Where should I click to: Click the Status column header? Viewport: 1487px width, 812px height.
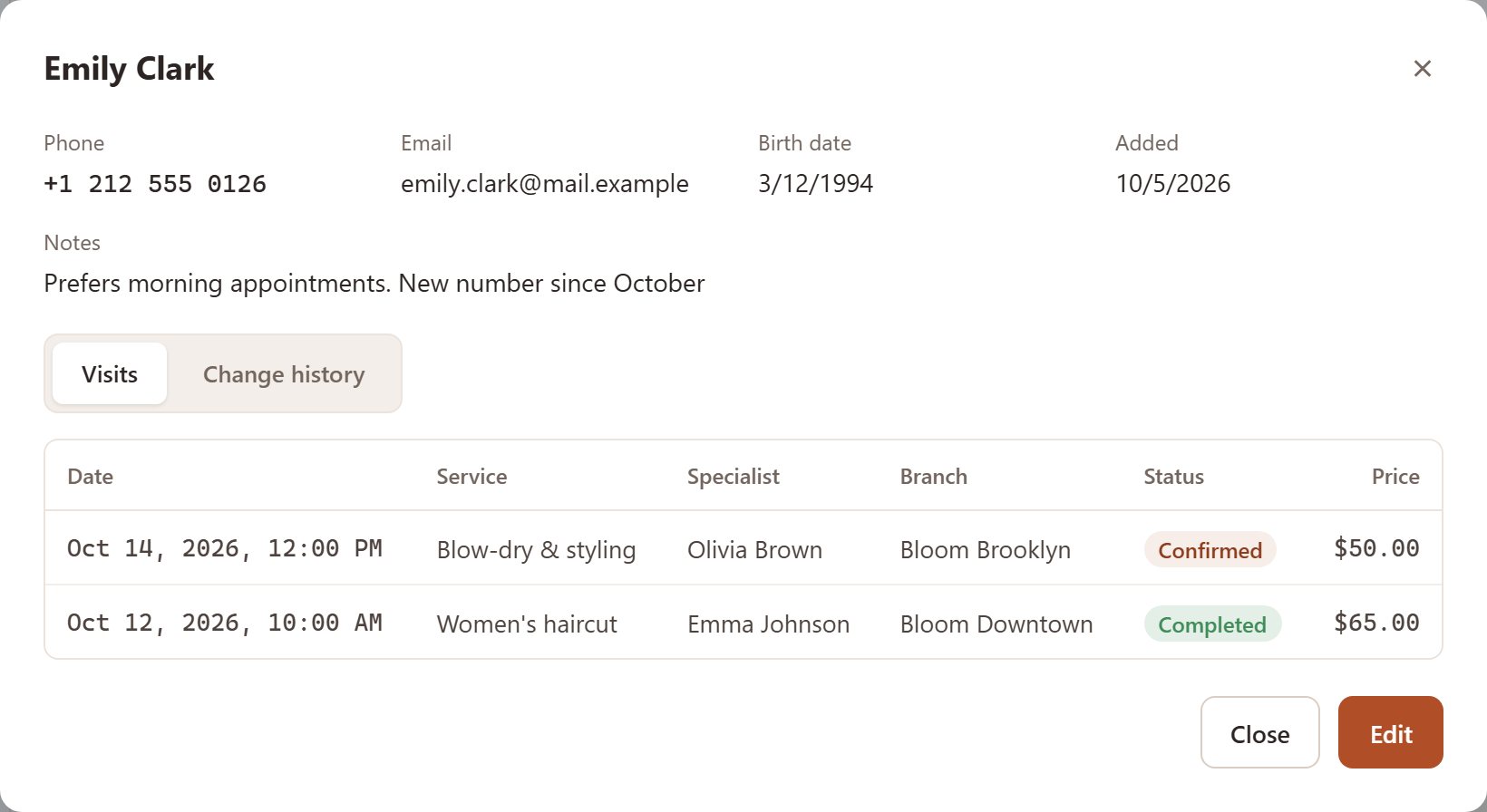[x=1173, y=477]
